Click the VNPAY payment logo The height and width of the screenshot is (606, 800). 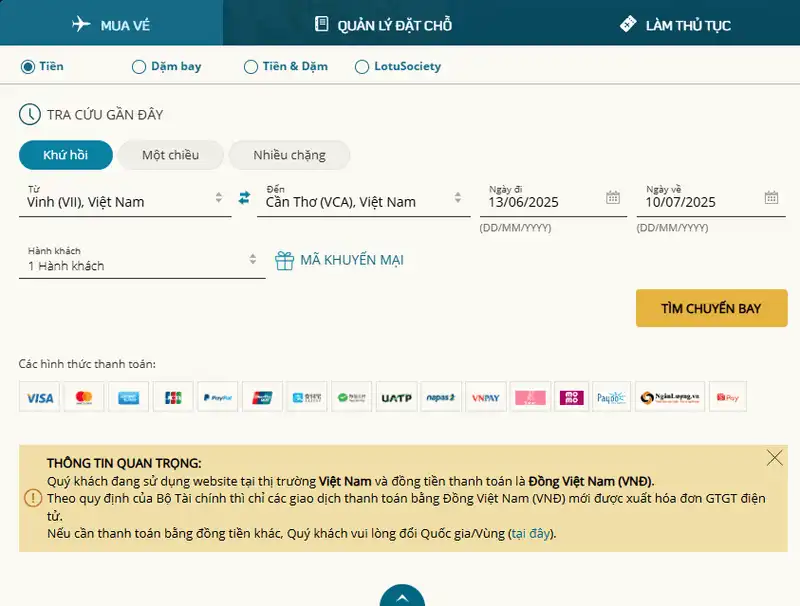[x=486, y=397]
